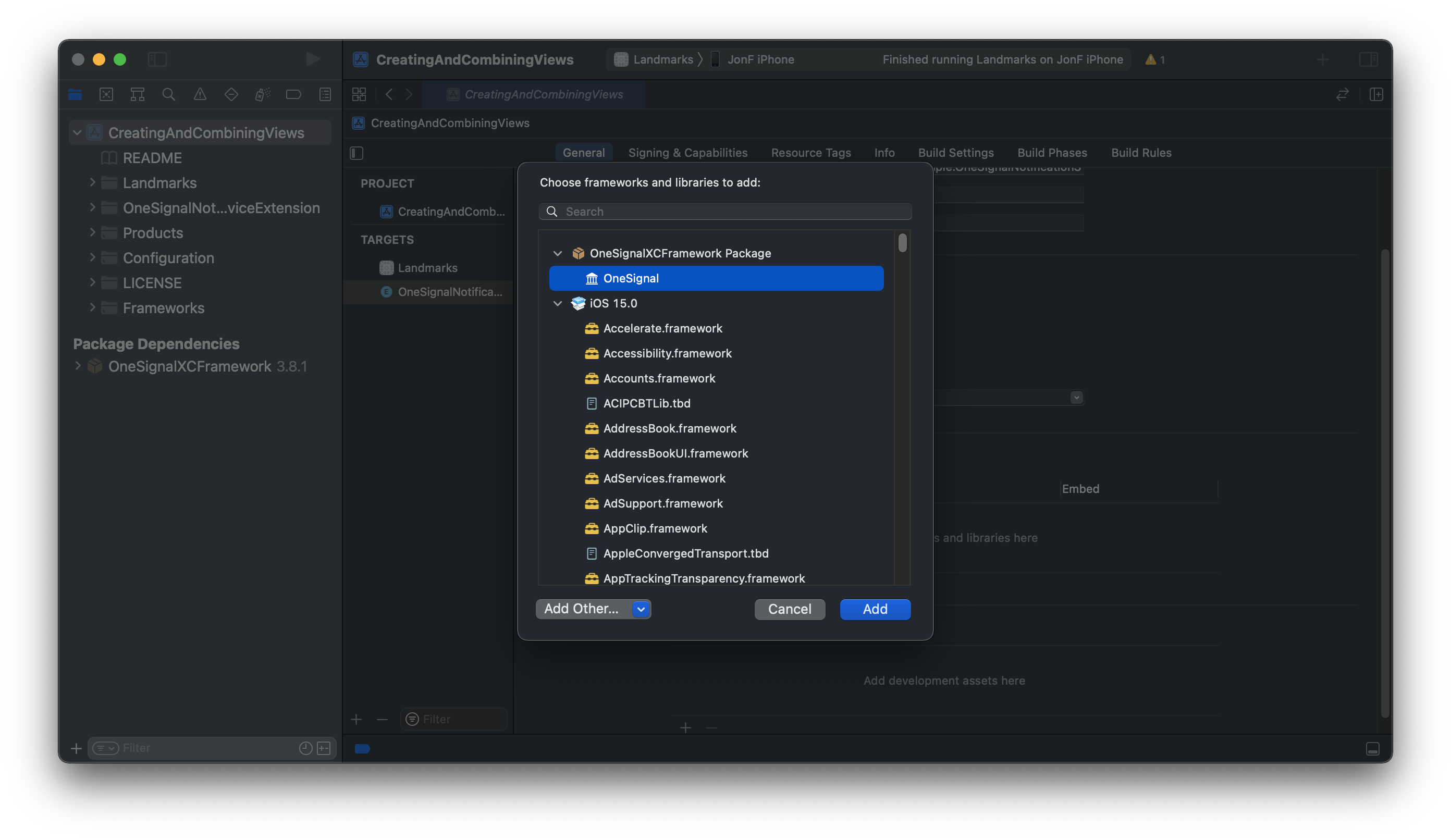This screenshot has height=840, width=1451.
Task: Switch to Signing & Capabilities tab
Action: coord(687,153)
